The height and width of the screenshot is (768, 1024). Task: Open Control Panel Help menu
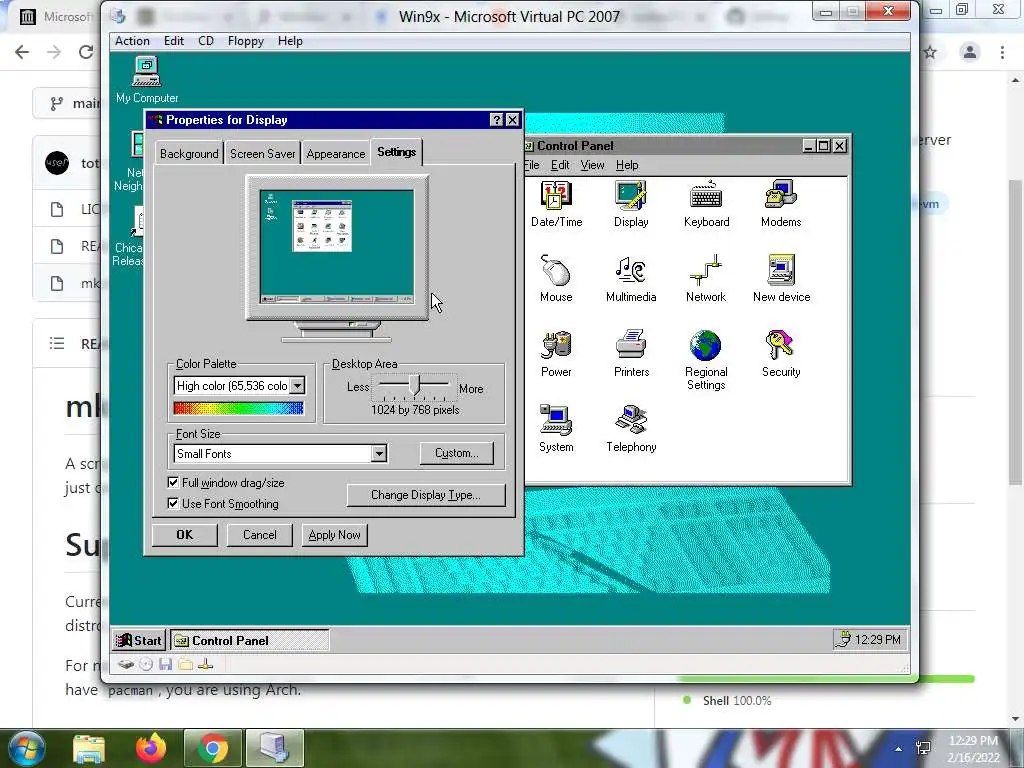[x=627, y=165]
